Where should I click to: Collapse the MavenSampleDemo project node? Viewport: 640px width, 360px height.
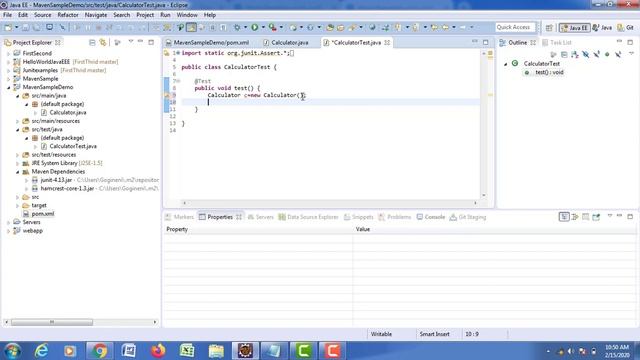pos(9,87)
